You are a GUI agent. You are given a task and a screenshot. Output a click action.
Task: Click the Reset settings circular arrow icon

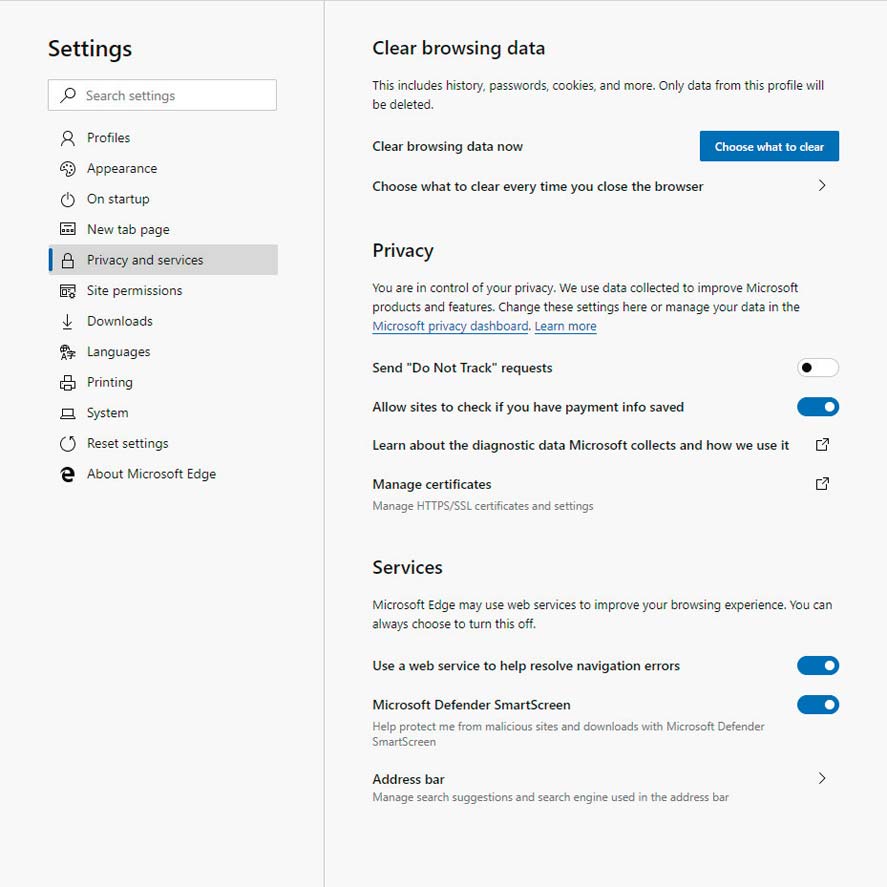tap(67, 444)
